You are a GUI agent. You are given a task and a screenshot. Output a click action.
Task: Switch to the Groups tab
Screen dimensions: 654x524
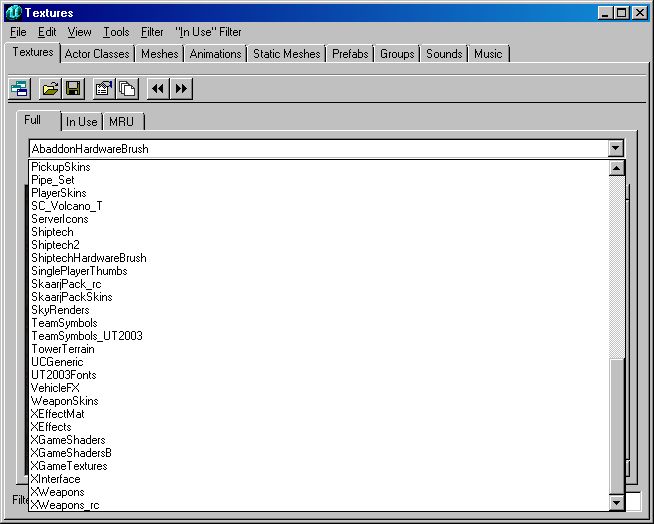coord(397,54)
